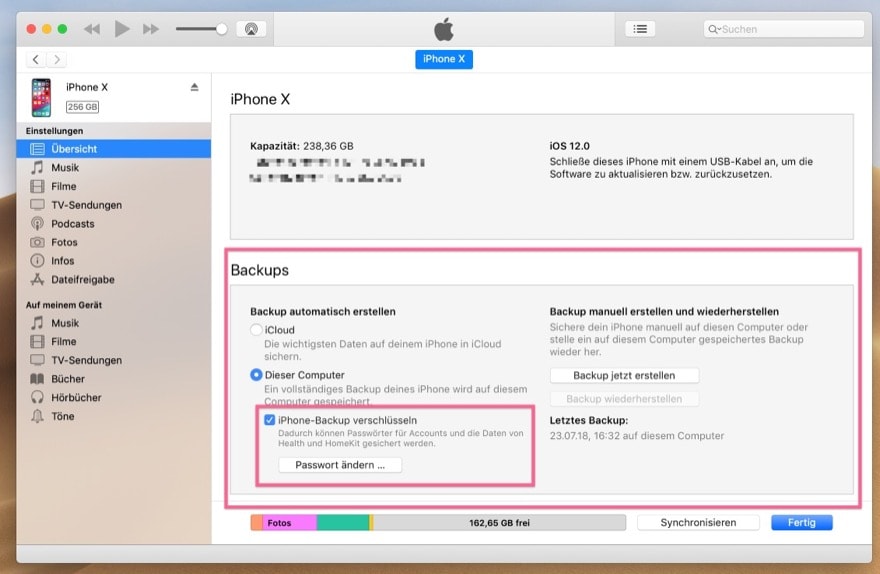Click the Synchronisieren button
The height and width of the screenshot is (574, 880).
(698, 522)
